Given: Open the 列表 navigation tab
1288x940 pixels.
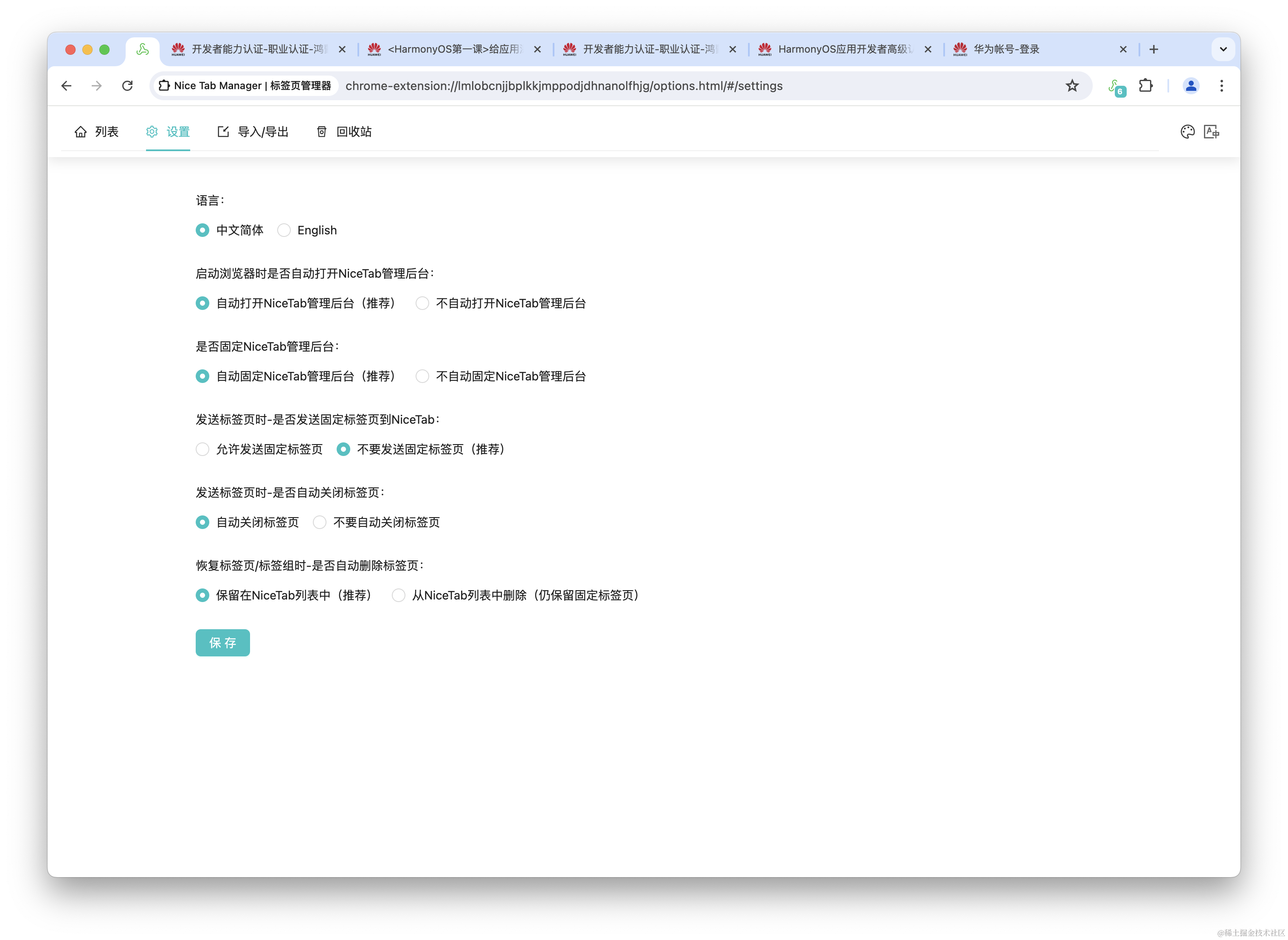Looking at the screenshot, I should point(97,132).
